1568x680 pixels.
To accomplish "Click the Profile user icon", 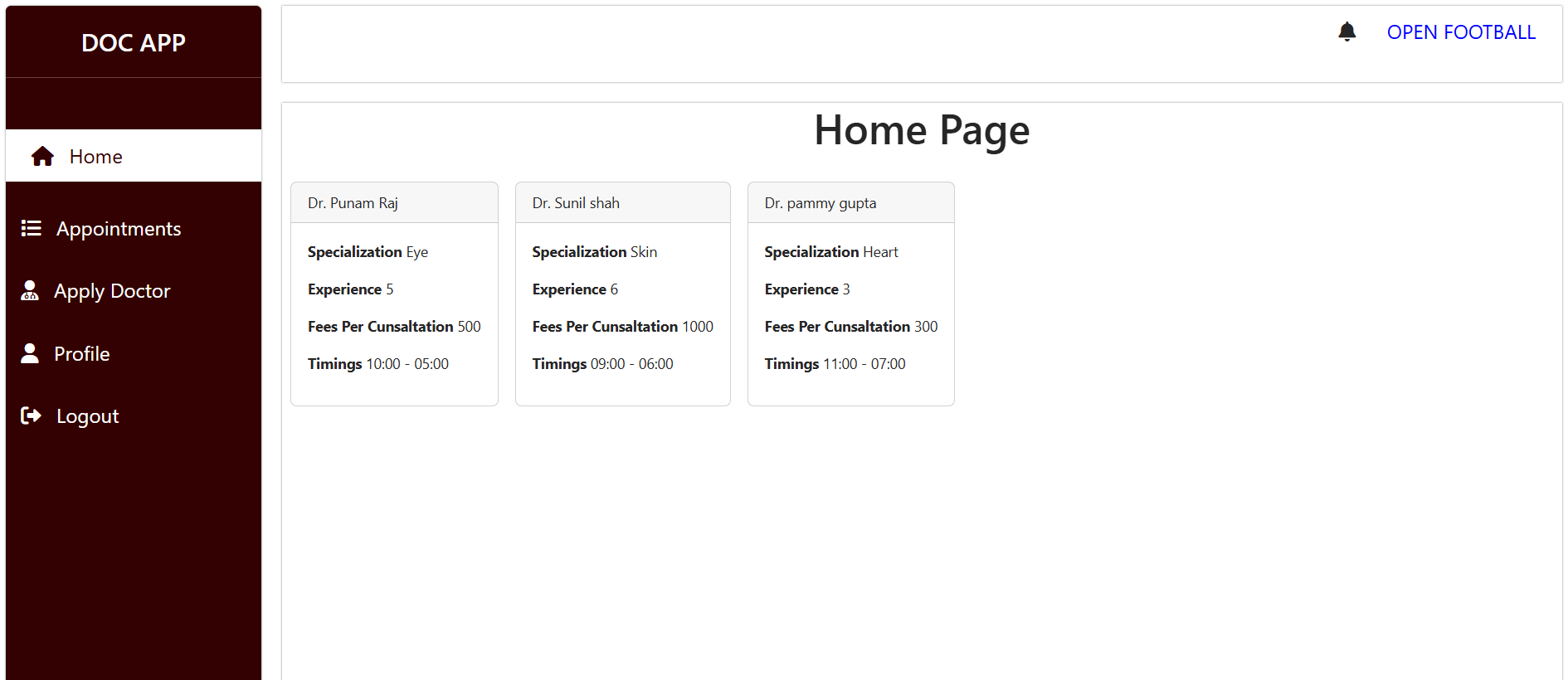I will tap(30, 353).
